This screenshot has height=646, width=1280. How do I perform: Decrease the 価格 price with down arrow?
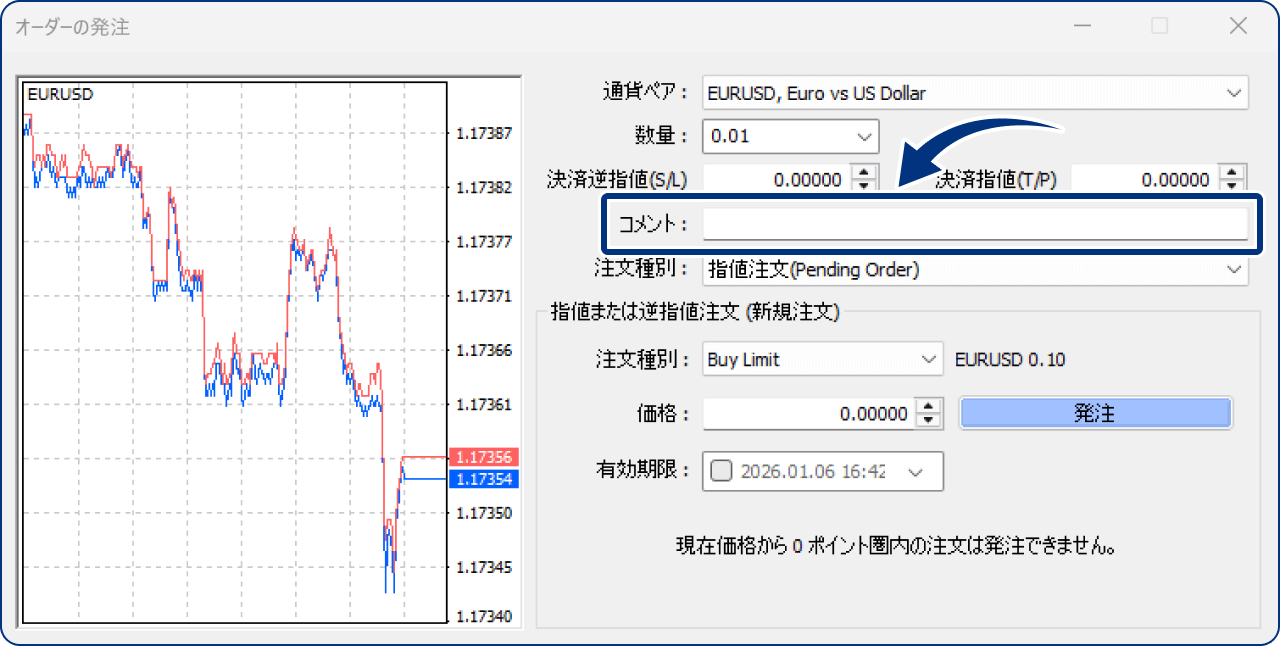click(930, 418)
